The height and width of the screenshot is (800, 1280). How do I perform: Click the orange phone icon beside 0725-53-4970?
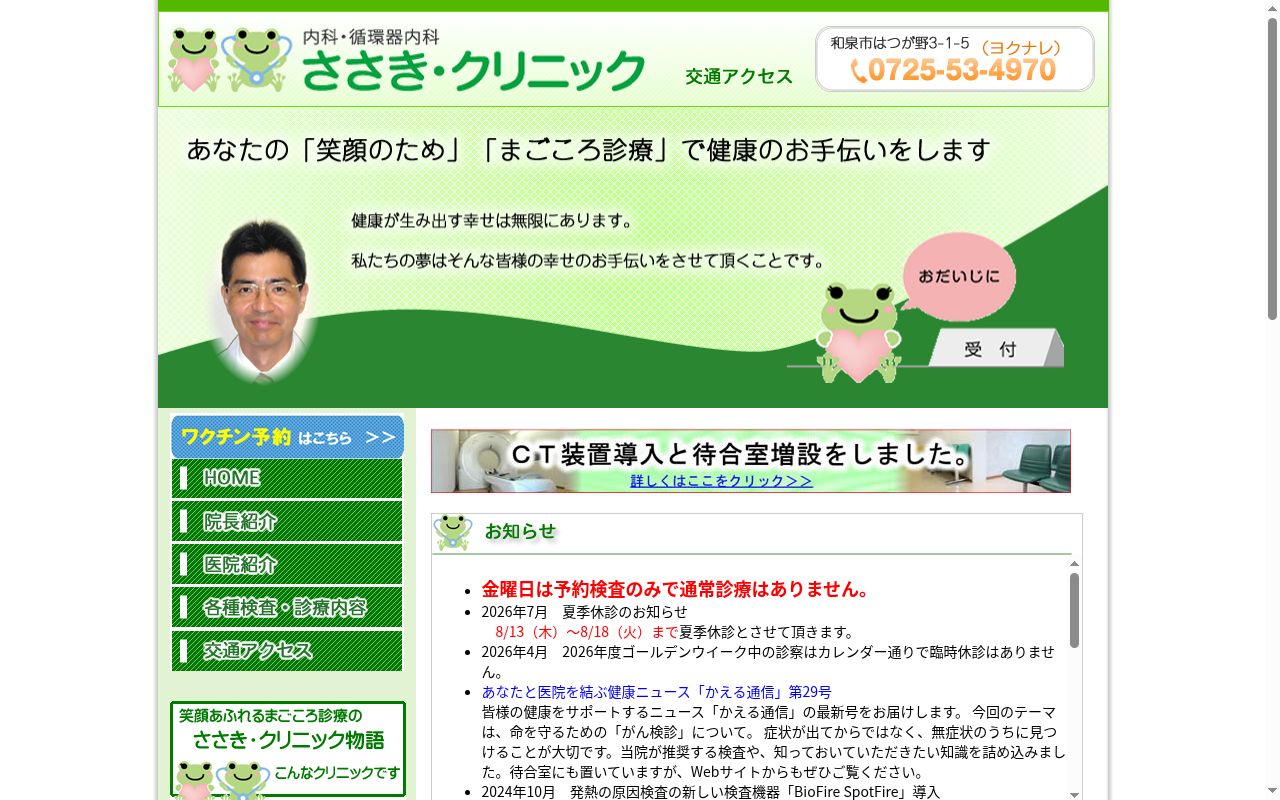(858, 70)
